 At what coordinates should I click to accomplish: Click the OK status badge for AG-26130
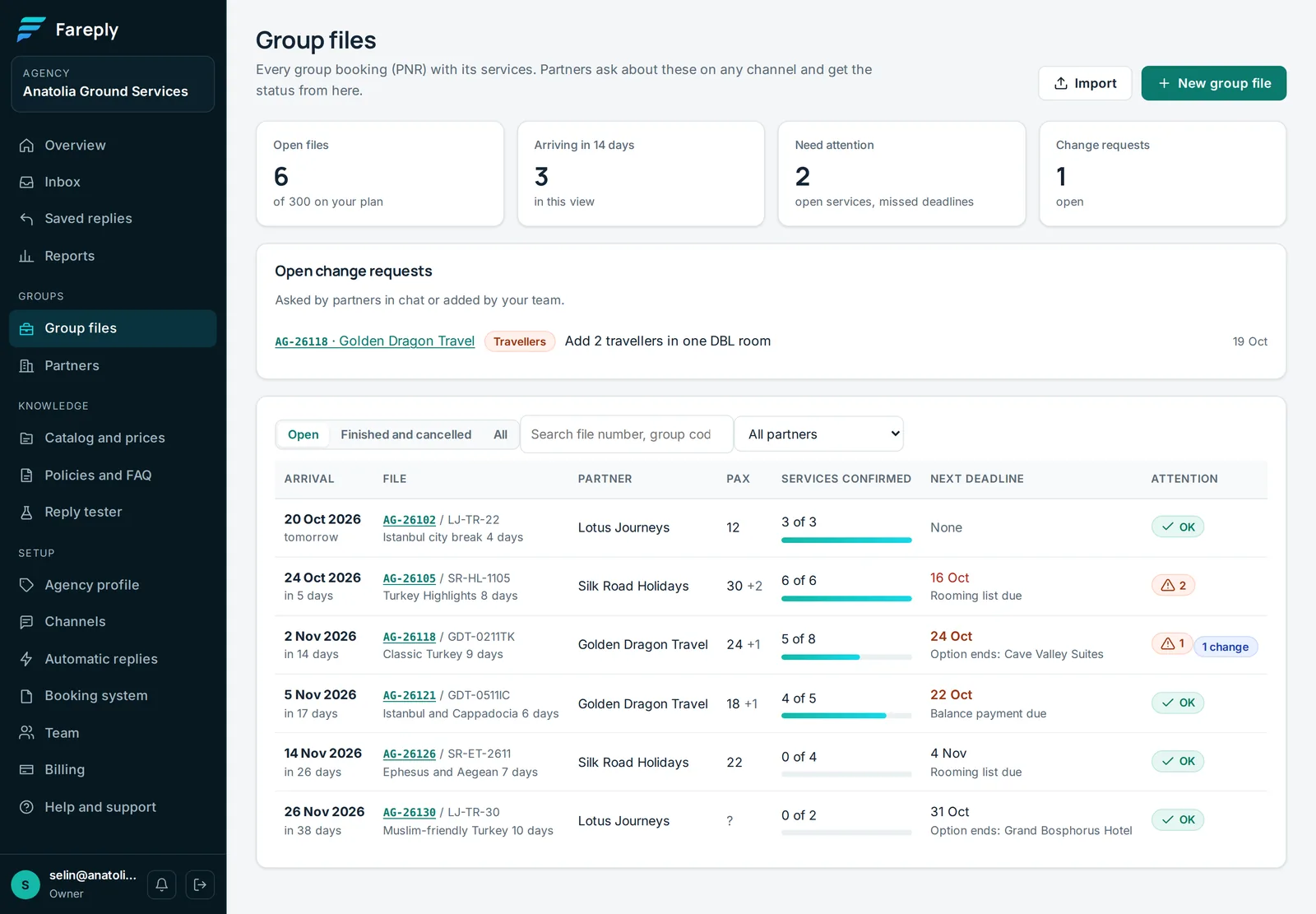pyautogui.click(x=1178, y=819)
